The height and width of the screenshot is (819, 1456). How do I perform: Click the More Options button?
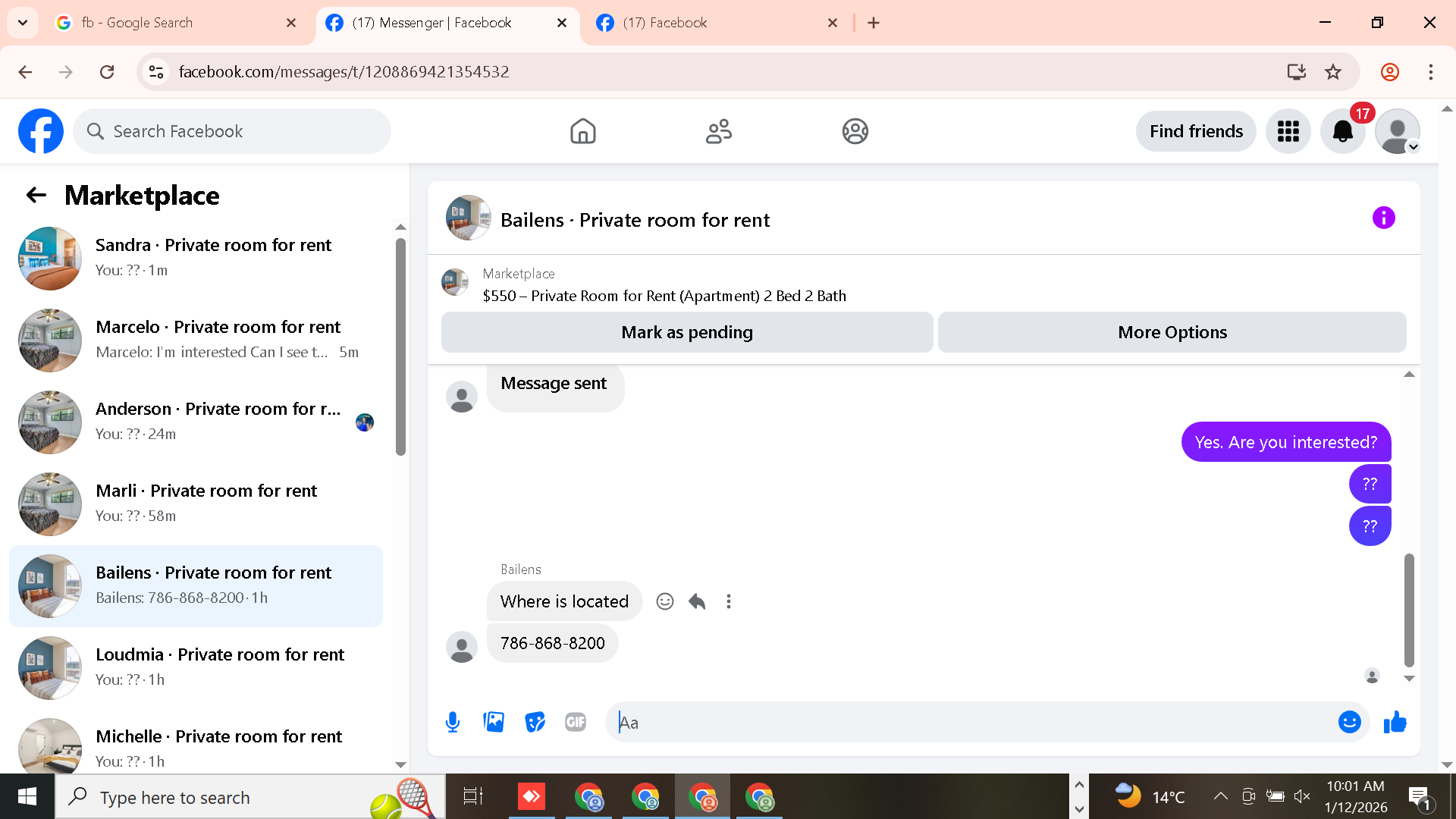1172,332
